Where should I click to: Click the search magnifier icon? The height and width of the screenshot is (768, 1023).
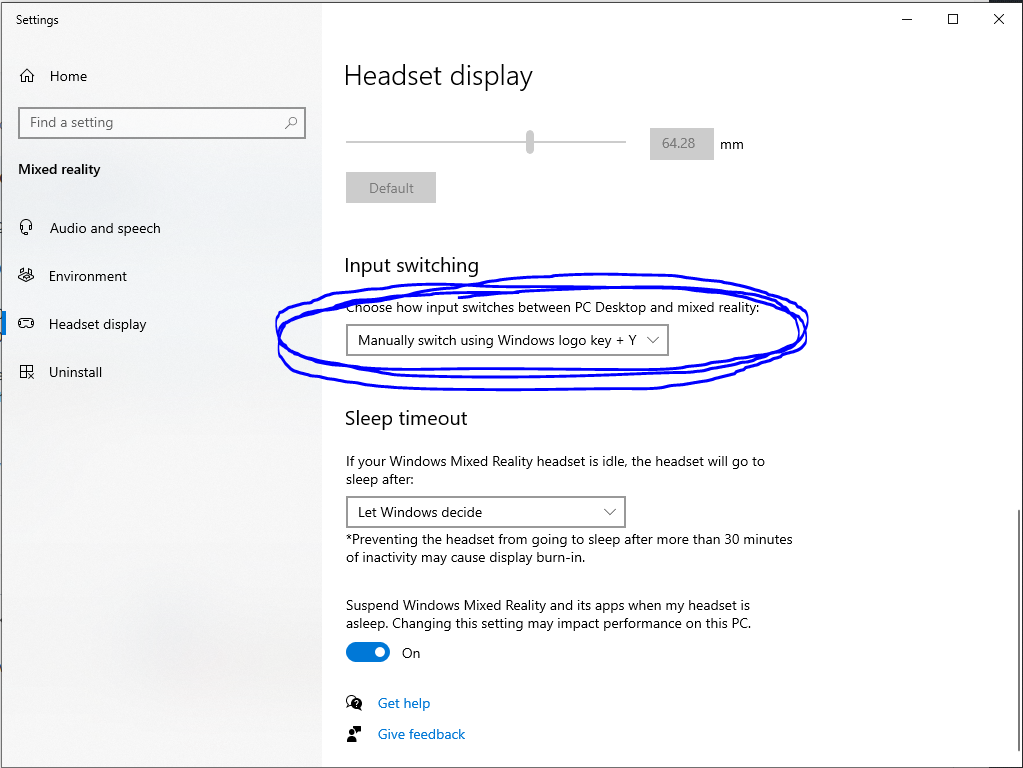(x=291, y=123)
